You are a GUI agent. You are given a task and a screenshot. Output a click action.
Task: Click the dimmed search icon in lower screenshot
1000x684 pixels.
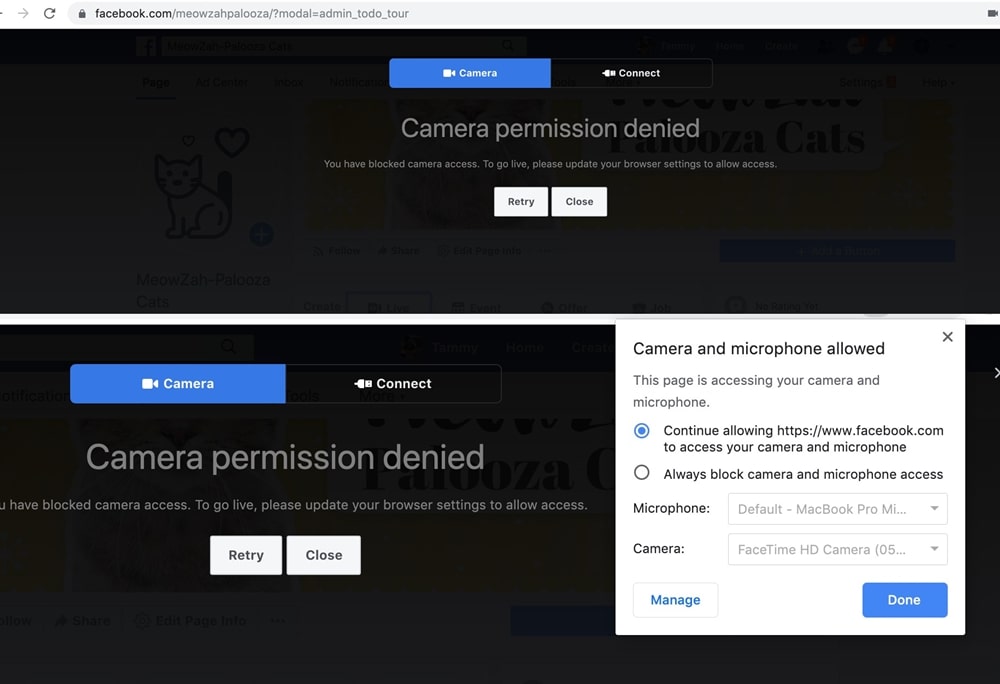tap(228, 347)
